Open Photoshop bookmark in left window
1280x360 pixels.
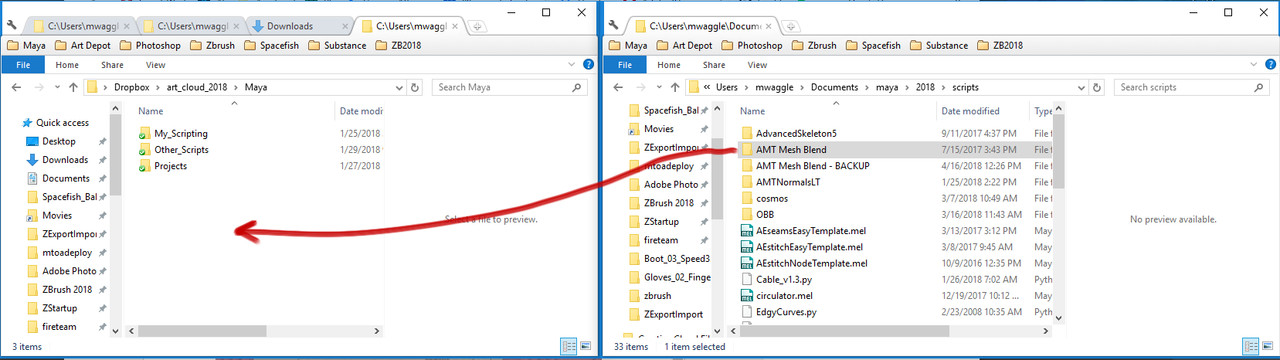click(149, 45)
